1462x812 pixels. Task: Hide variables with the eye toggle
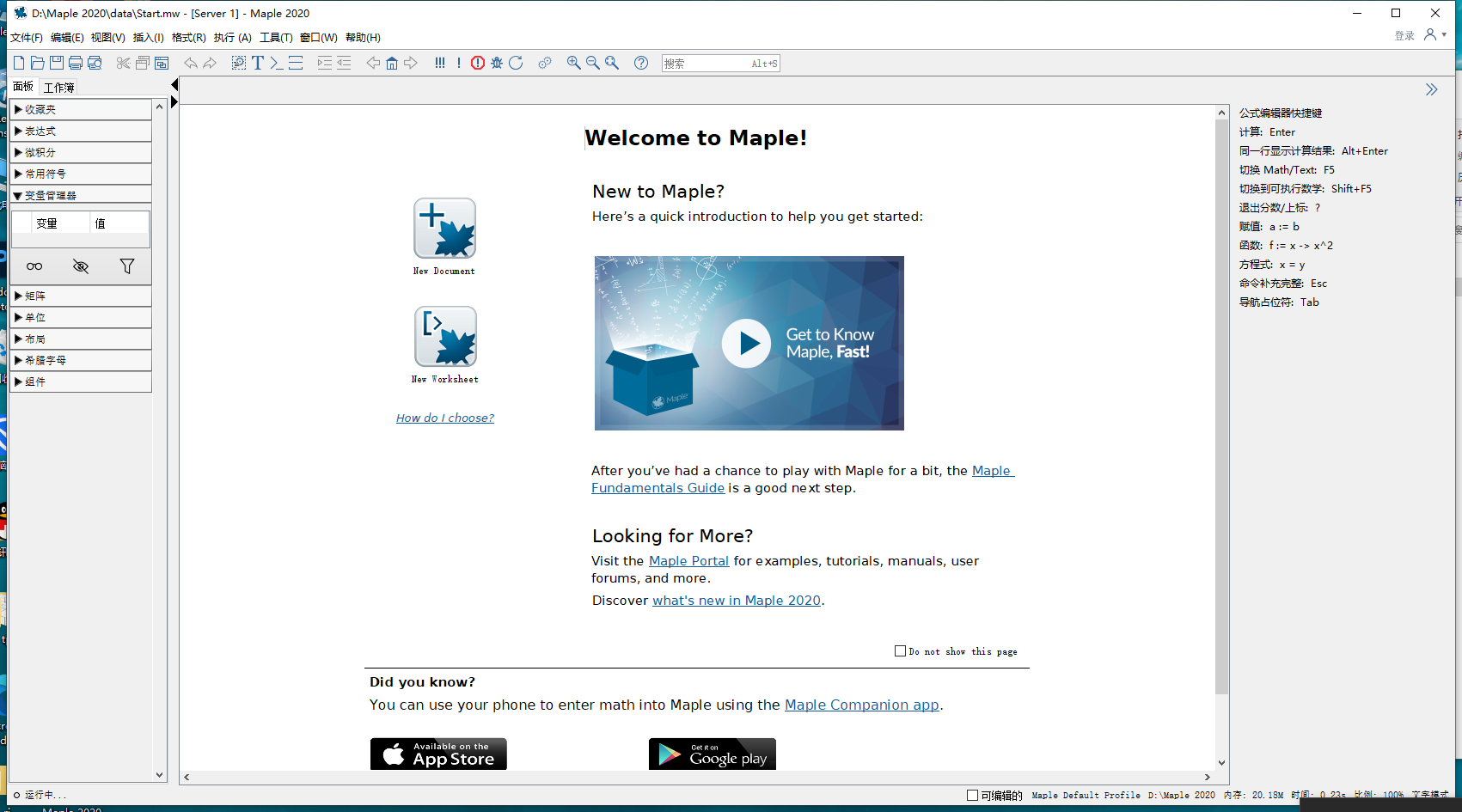81,266
